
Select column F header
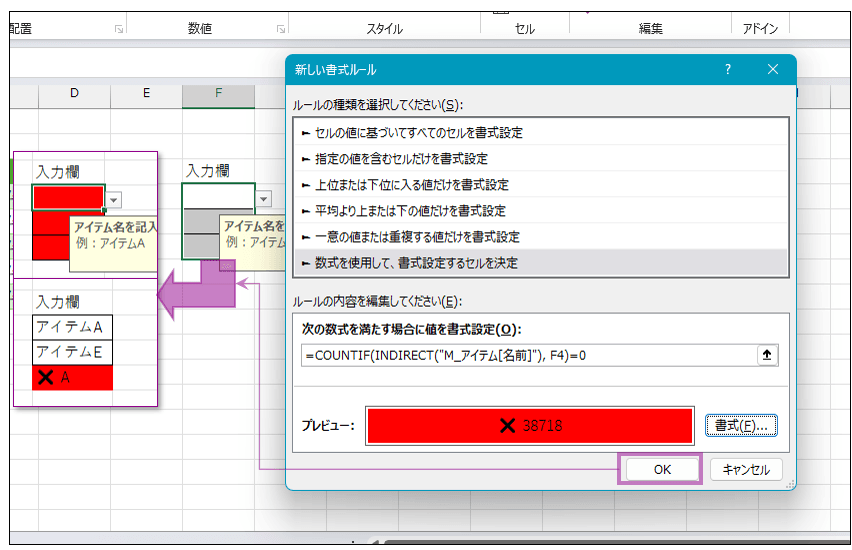[218, 94]
